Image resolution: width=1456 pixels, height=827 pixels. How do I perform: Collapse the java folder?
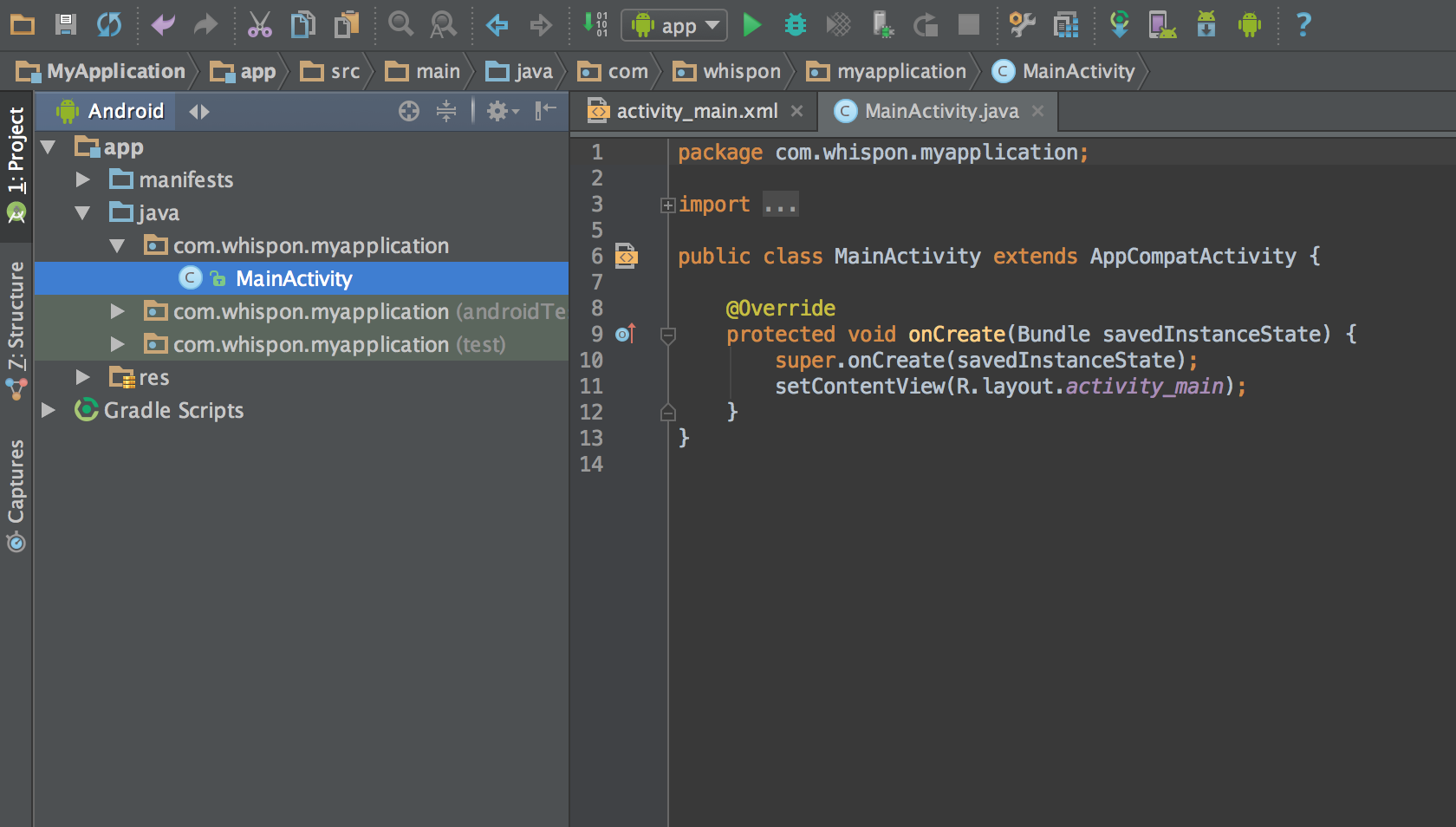point(83,212)
